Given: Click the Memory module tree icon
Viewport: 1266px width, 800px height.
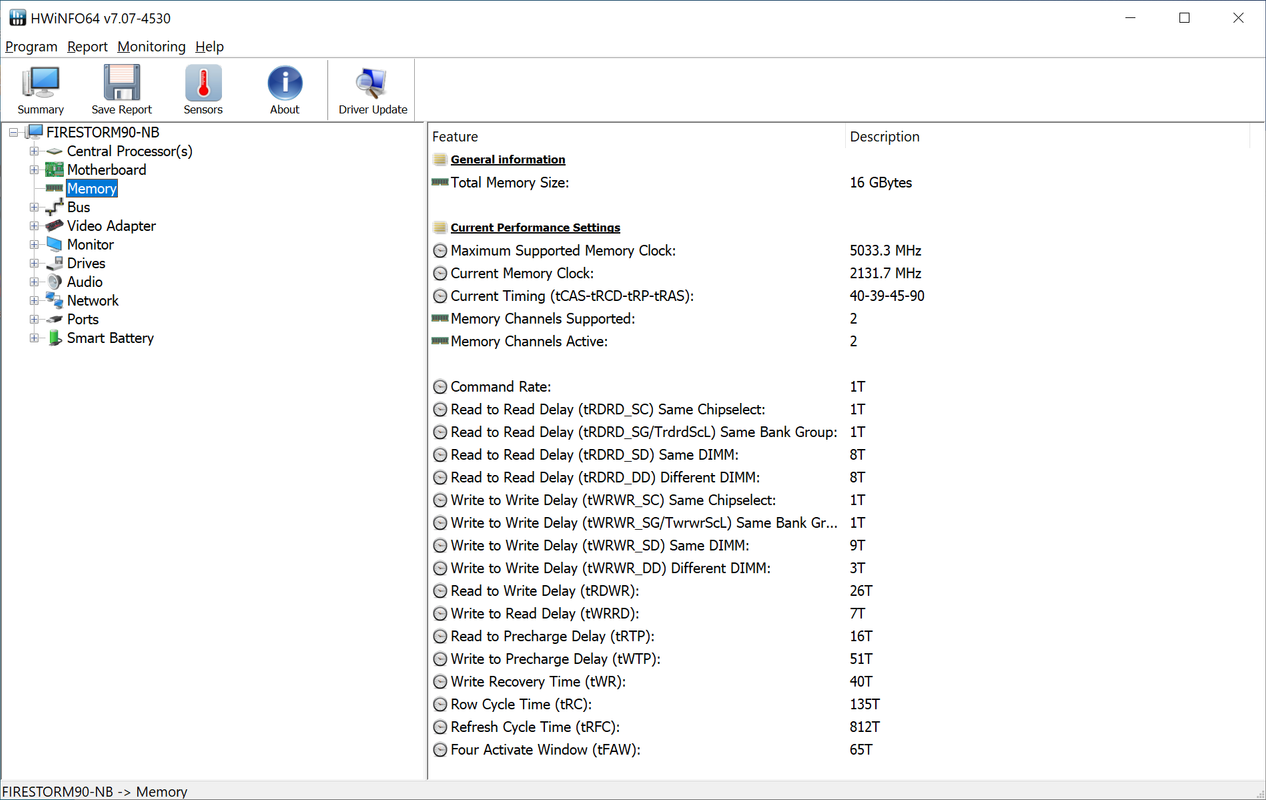Looking at the screenshot, I should click(54, 188).
